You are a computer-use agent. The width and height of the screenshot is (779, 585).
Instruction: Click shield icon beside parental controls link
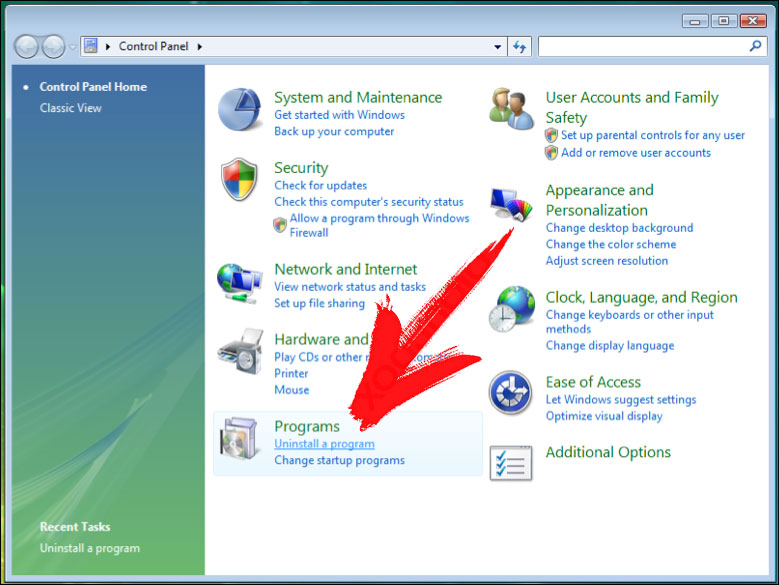click(551, 135)
